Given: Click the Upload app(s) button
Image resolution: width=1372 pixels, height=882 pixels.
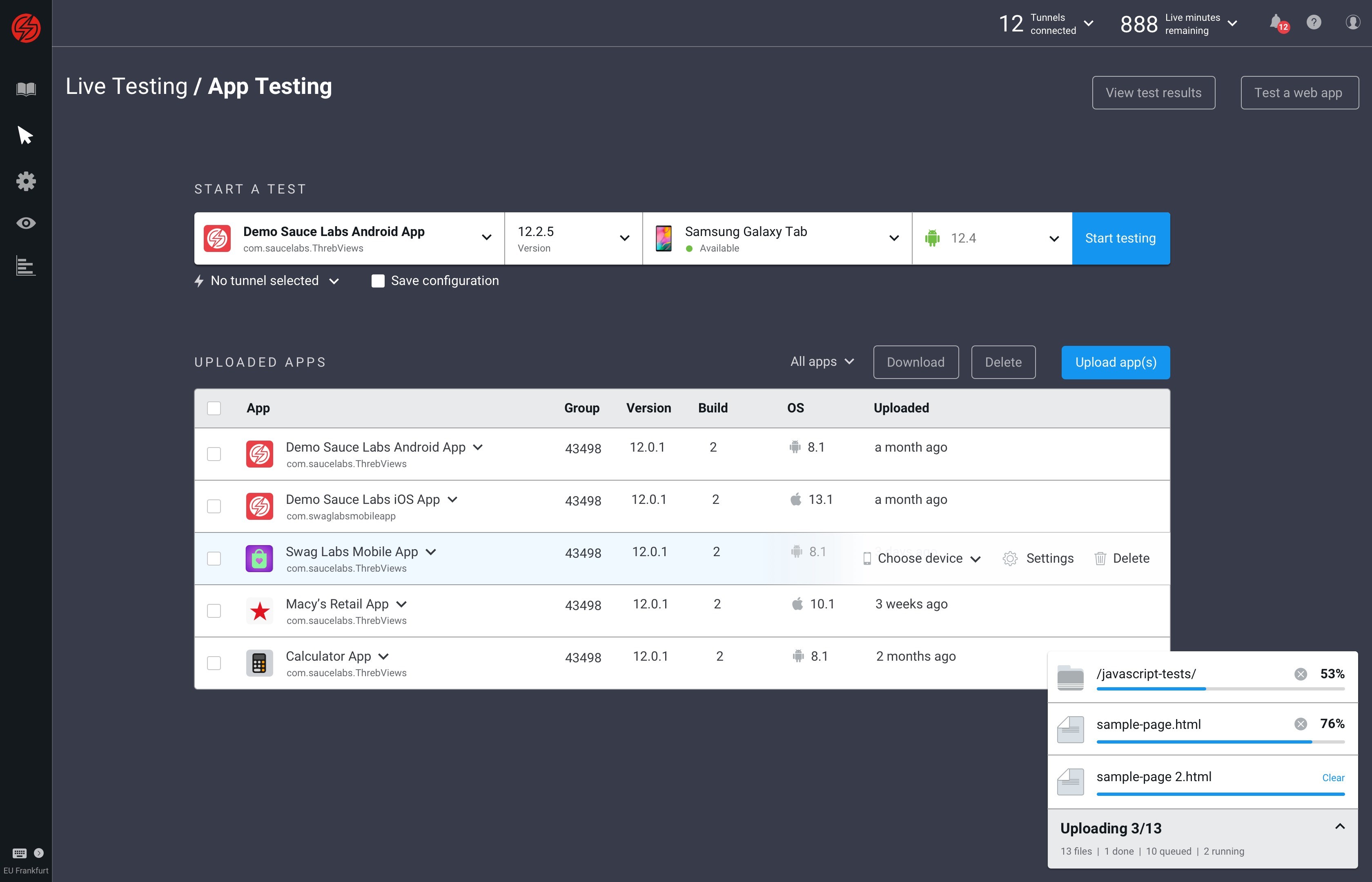Looking at the screenshot, I should tap(1115, 362).
